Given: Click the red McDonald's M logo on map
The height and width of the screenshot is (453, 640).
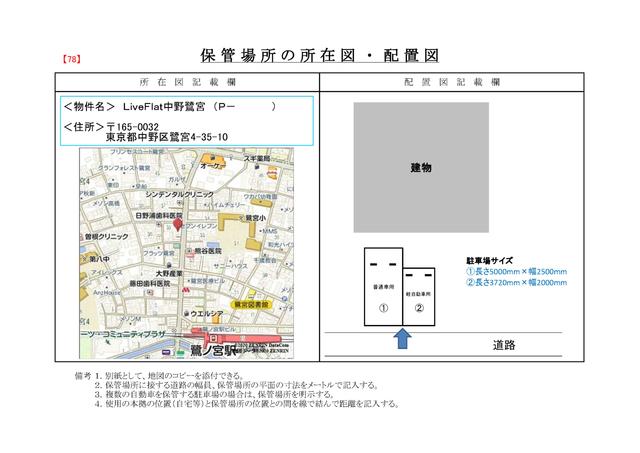Looking at the screenshot, I should 186,290.
